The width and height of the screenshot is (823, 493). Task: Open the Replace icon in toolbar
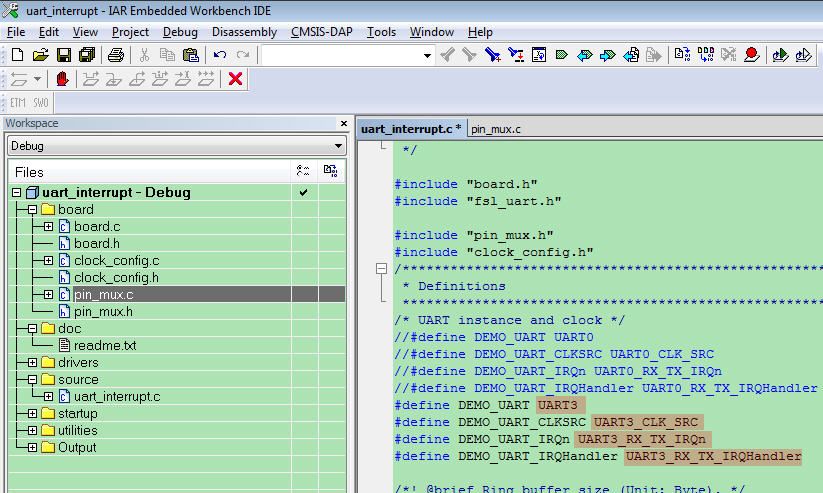515,55
